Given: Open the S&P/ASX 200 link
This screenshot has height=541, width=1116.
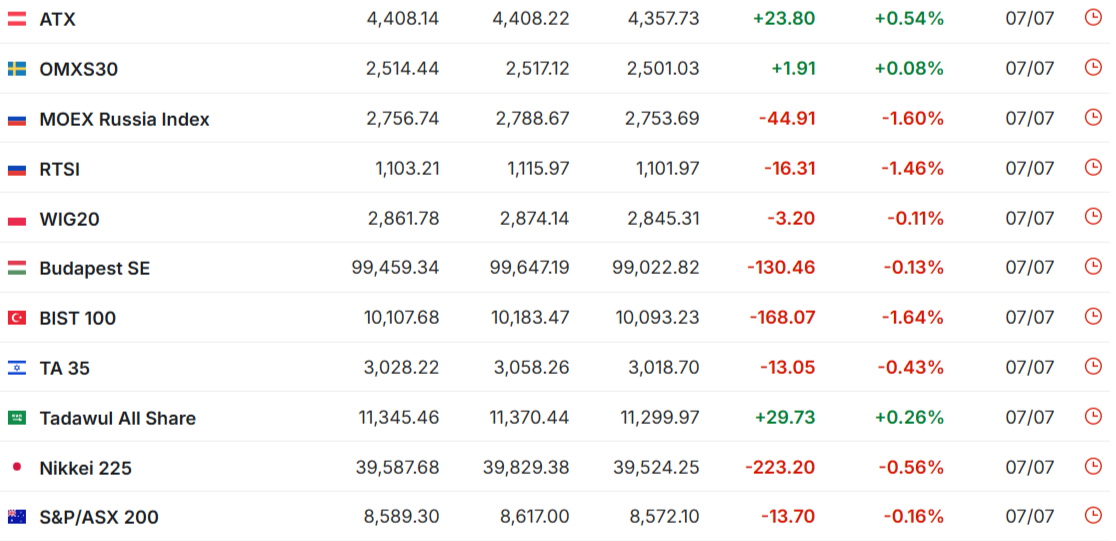Looking at the screenshot, I should point(99,517).
